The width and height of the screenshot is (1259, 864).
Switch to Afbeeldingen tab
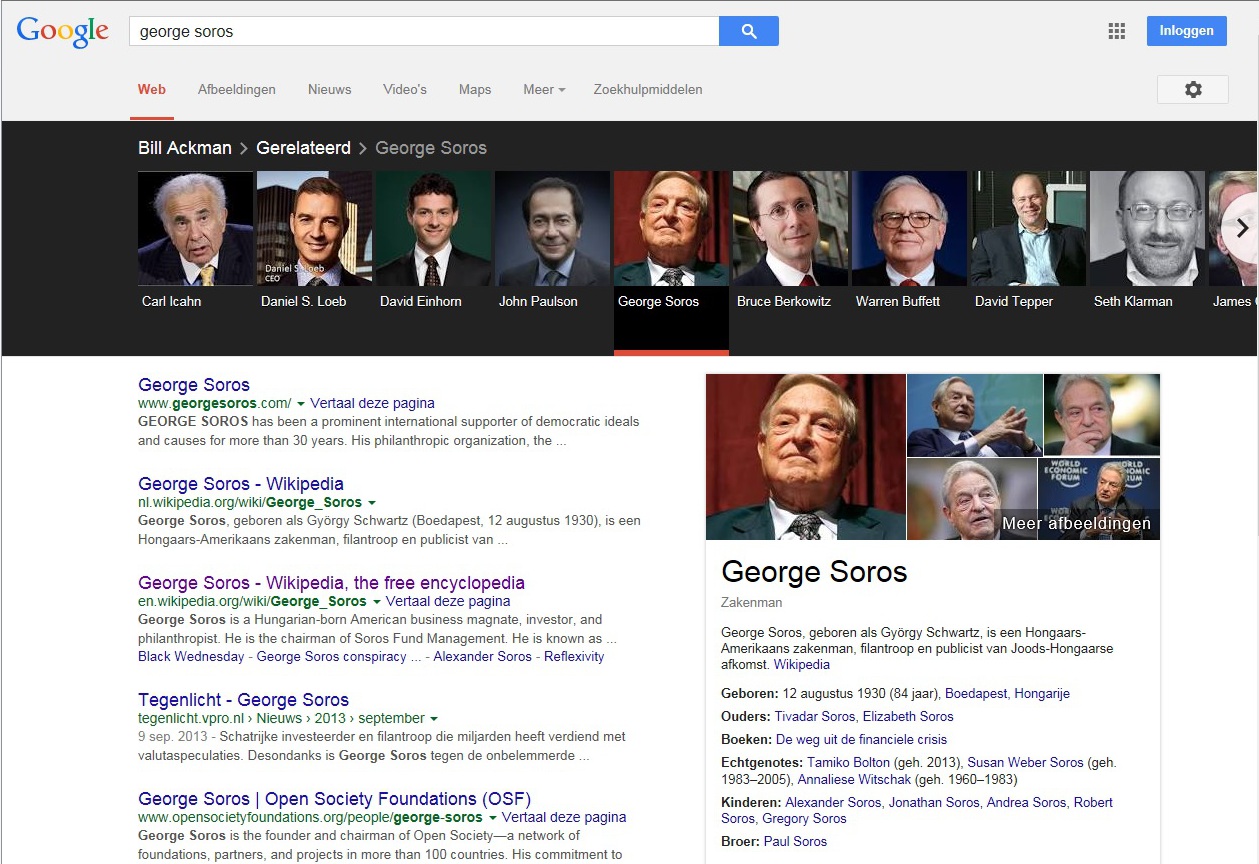237,89
